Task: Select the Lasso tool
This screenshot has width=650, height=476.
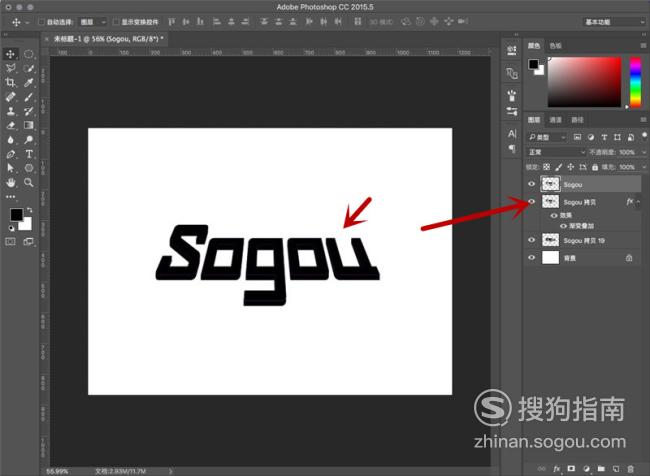Action: 10,68
